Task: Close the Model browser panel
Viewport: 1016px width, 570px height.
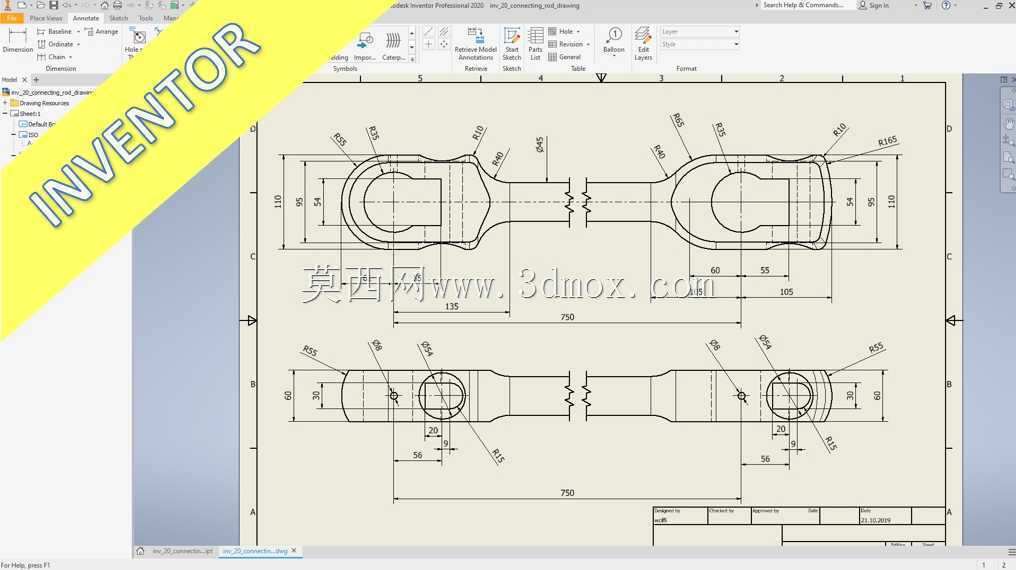Action: coord(25,80)
